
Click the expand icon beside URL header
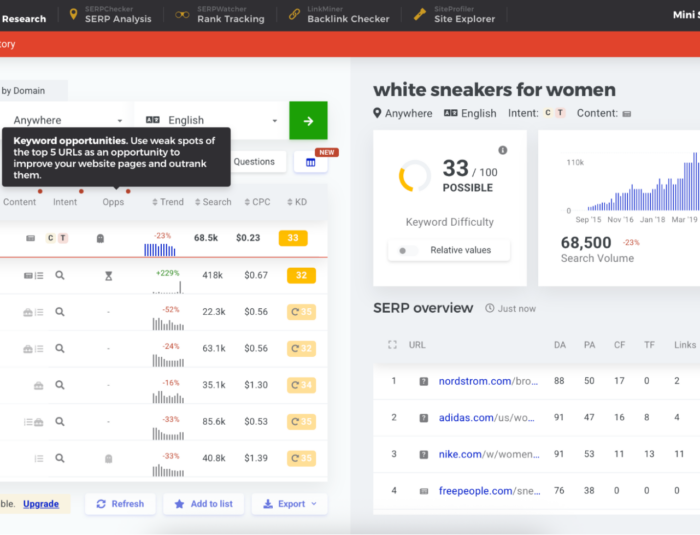pos(392,345)
